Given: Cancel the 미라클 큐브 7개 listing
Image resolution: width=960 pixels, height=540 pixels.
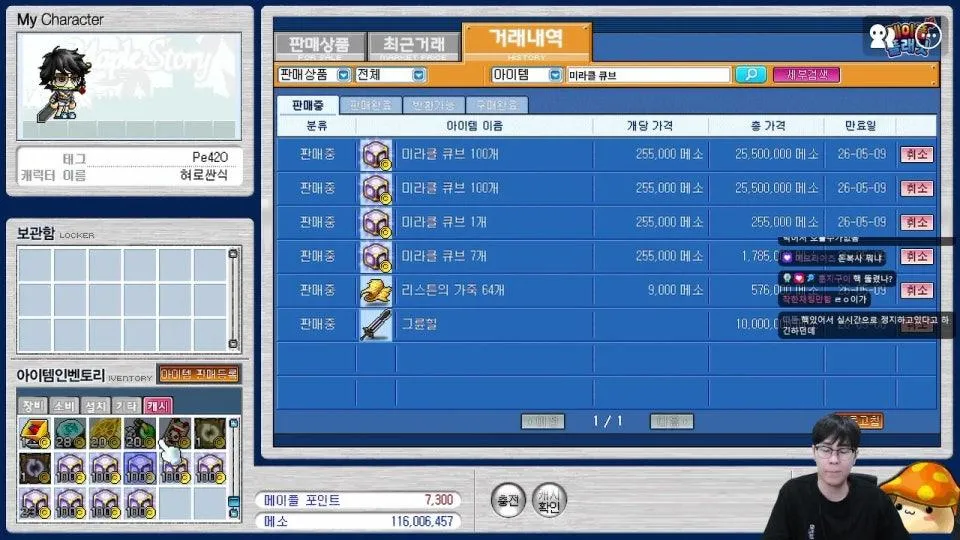Looking at the screenshot, I should coord(917,257).
